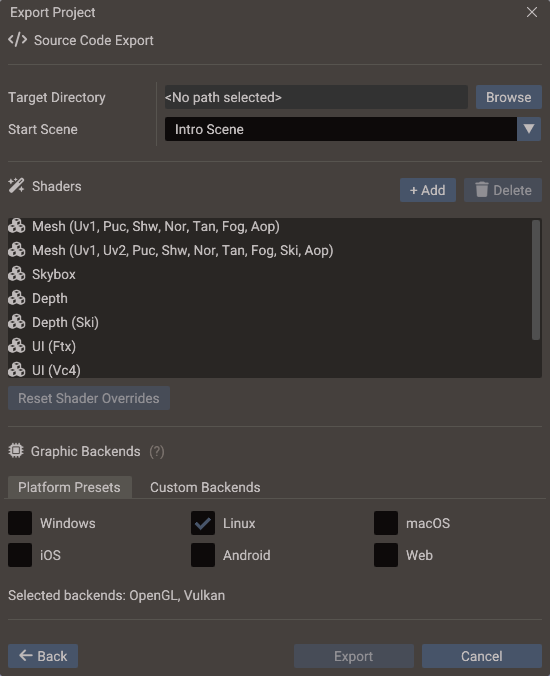Go back with the Back button
The height and width of the screenshot is (676, 550).
click(43, 656)
